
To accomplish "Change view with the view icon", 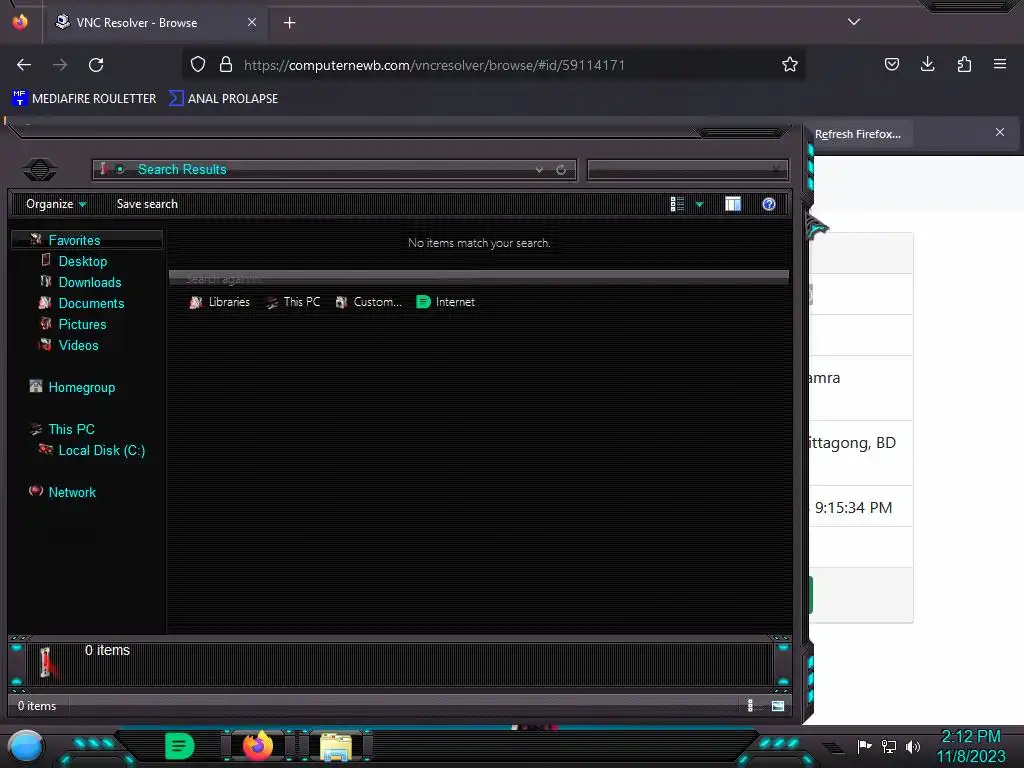I will [x=677, y=204].
